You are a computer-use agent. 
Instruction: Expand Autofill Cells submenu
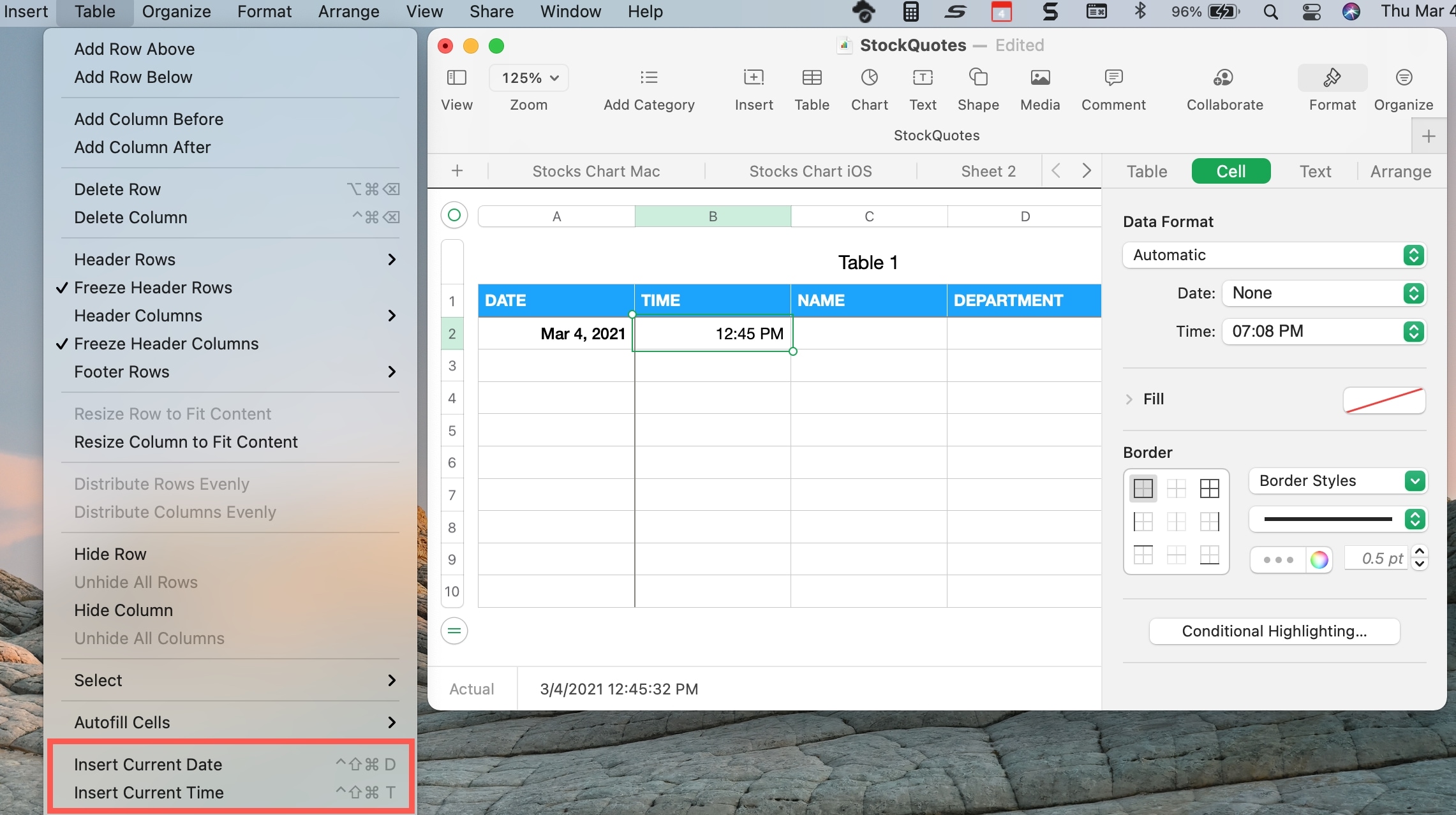point(230,723)
